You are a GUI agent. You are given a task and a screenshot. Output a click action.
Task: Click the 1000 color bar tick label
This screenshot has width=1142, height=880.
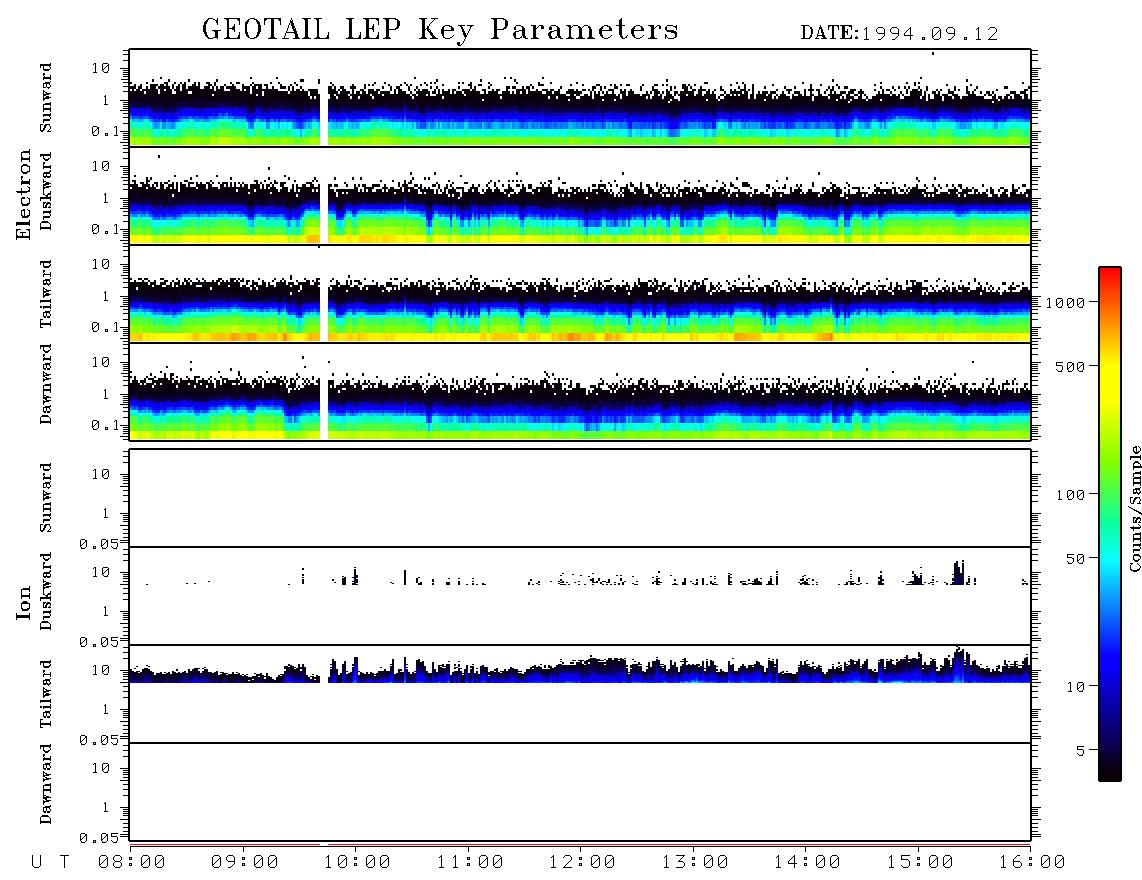1065,303
